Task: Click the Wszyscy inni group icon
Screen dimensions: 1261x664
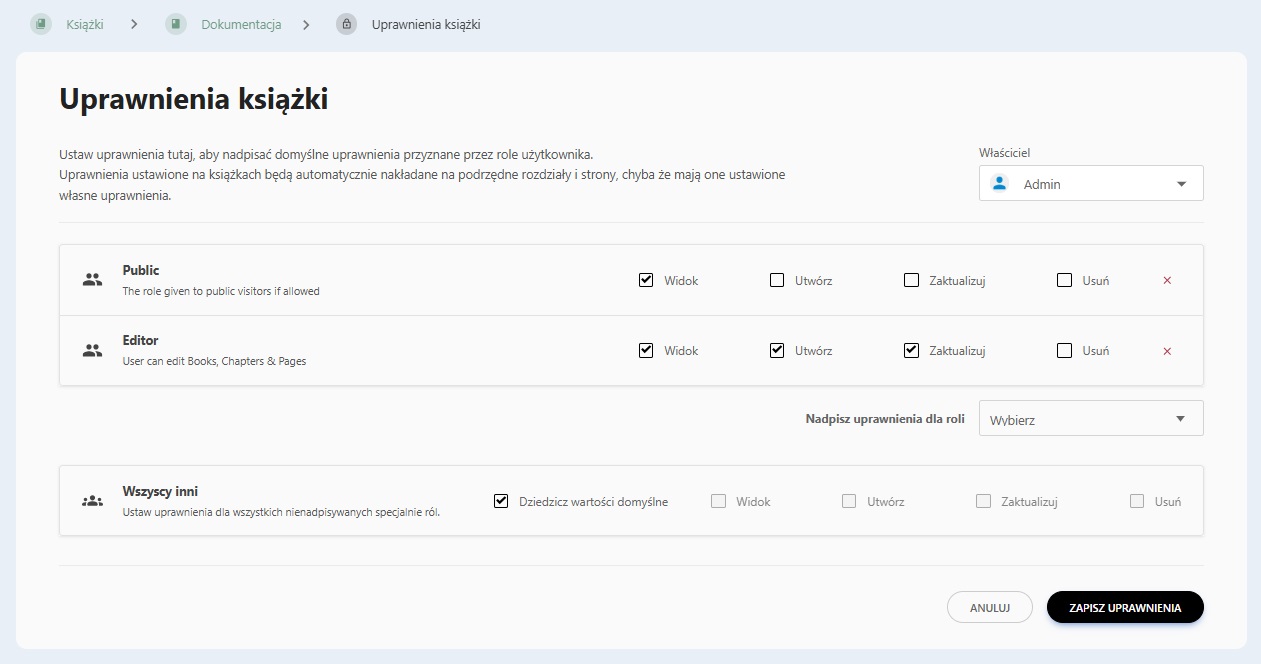Action: pyautogui.click(x=92, y=501)
